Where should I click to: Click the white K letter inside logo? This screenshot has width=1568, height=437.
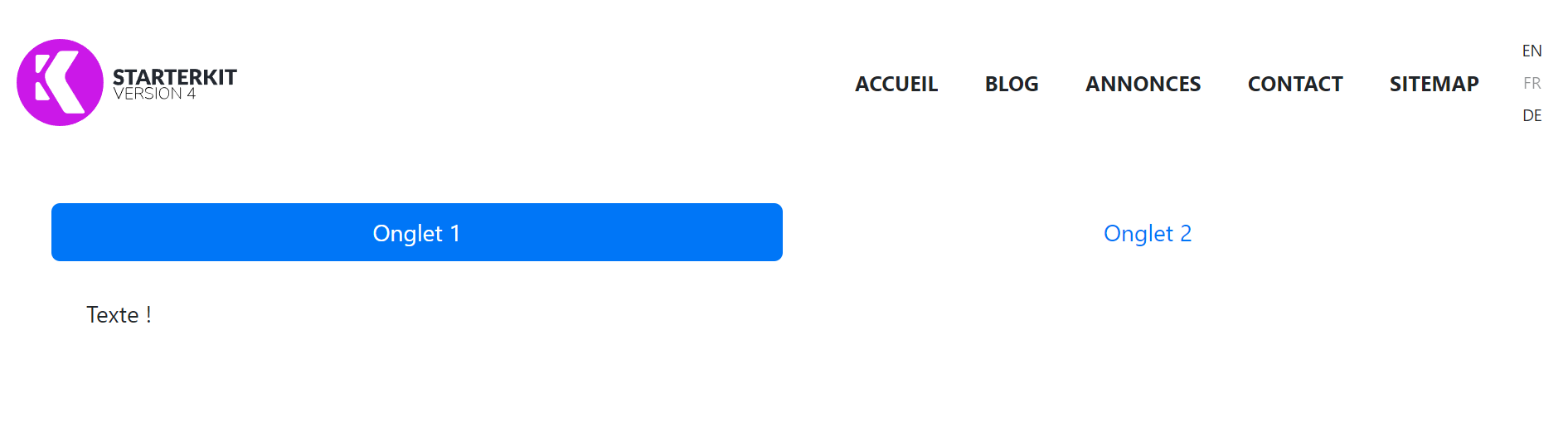pyautogui.click(x=59, y=82)
